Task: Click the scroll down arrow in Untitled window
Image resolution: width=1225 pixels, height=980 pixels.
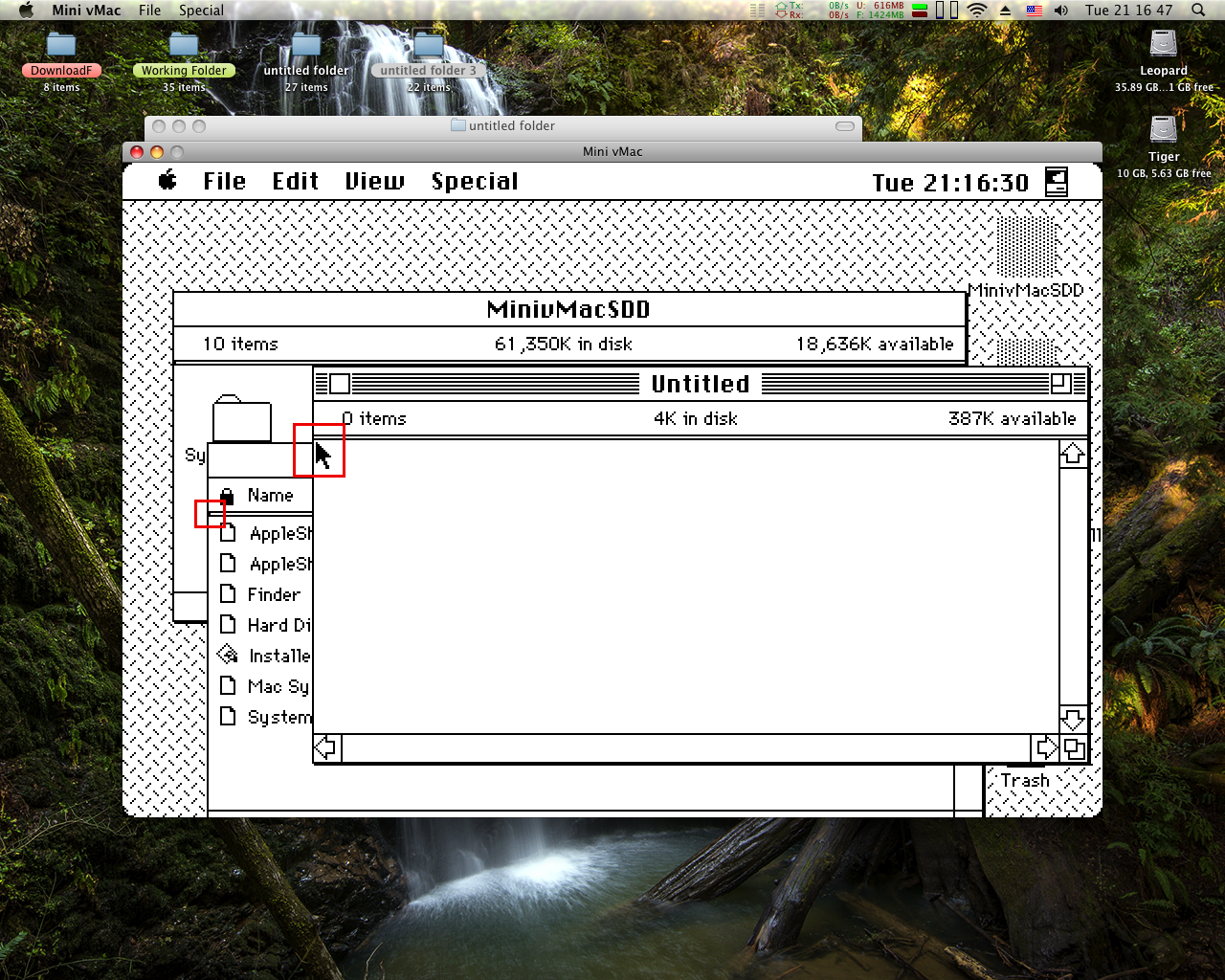Action: [x=1073, y=719]
